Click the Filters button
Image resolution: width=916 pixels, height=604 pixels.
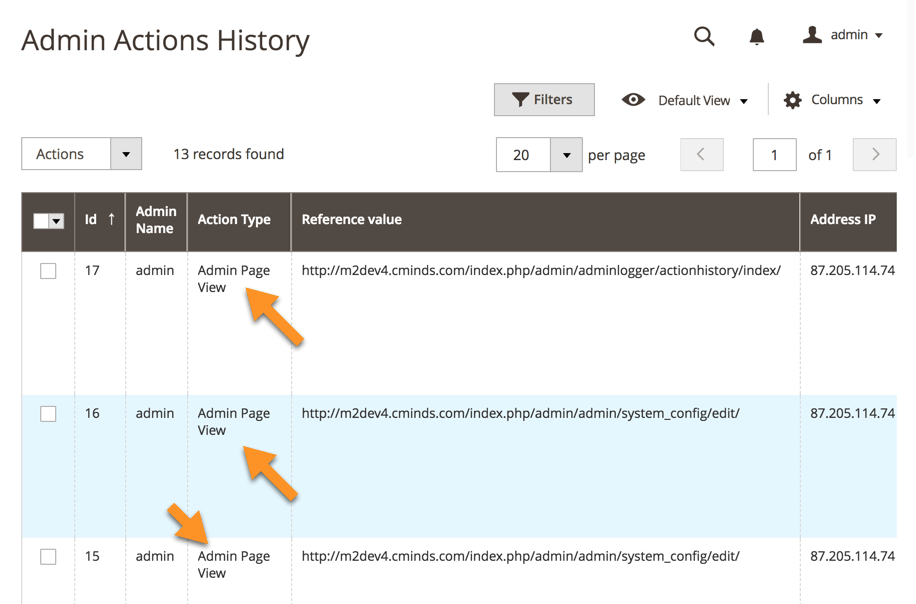544,100
